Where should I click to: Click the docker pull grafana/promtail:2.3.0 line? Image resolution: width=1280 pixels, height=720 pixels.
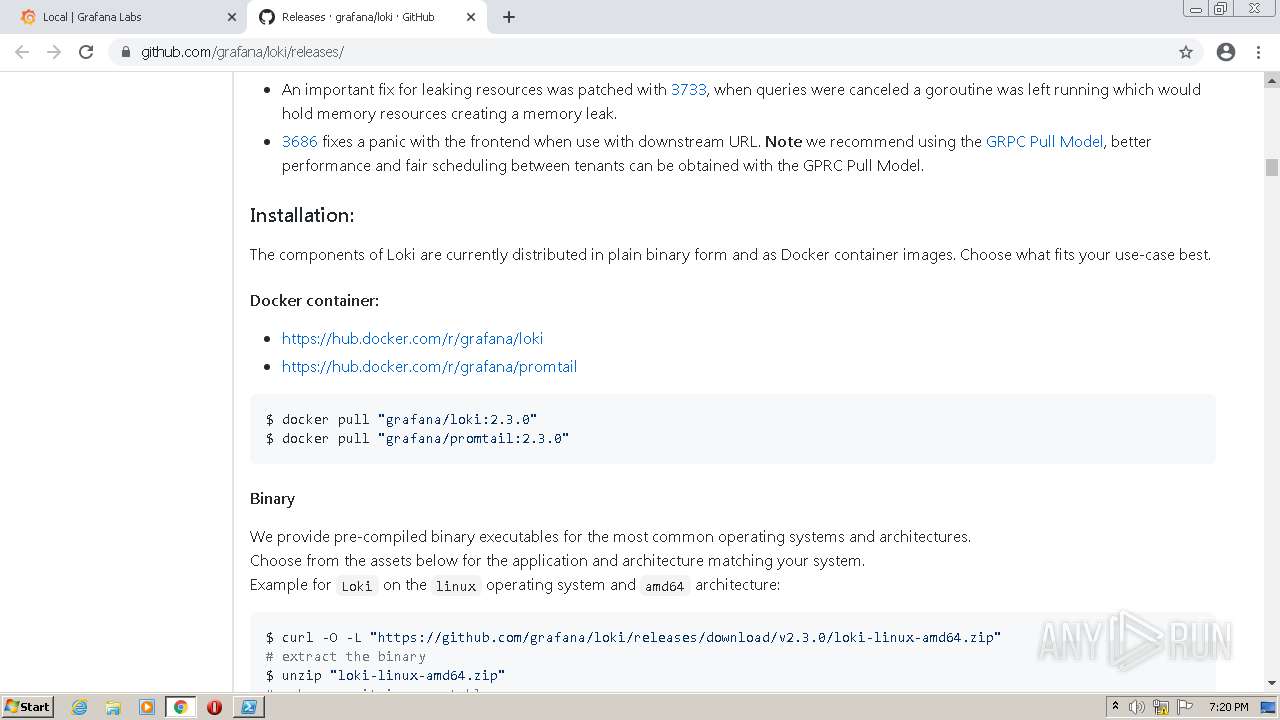417,438
